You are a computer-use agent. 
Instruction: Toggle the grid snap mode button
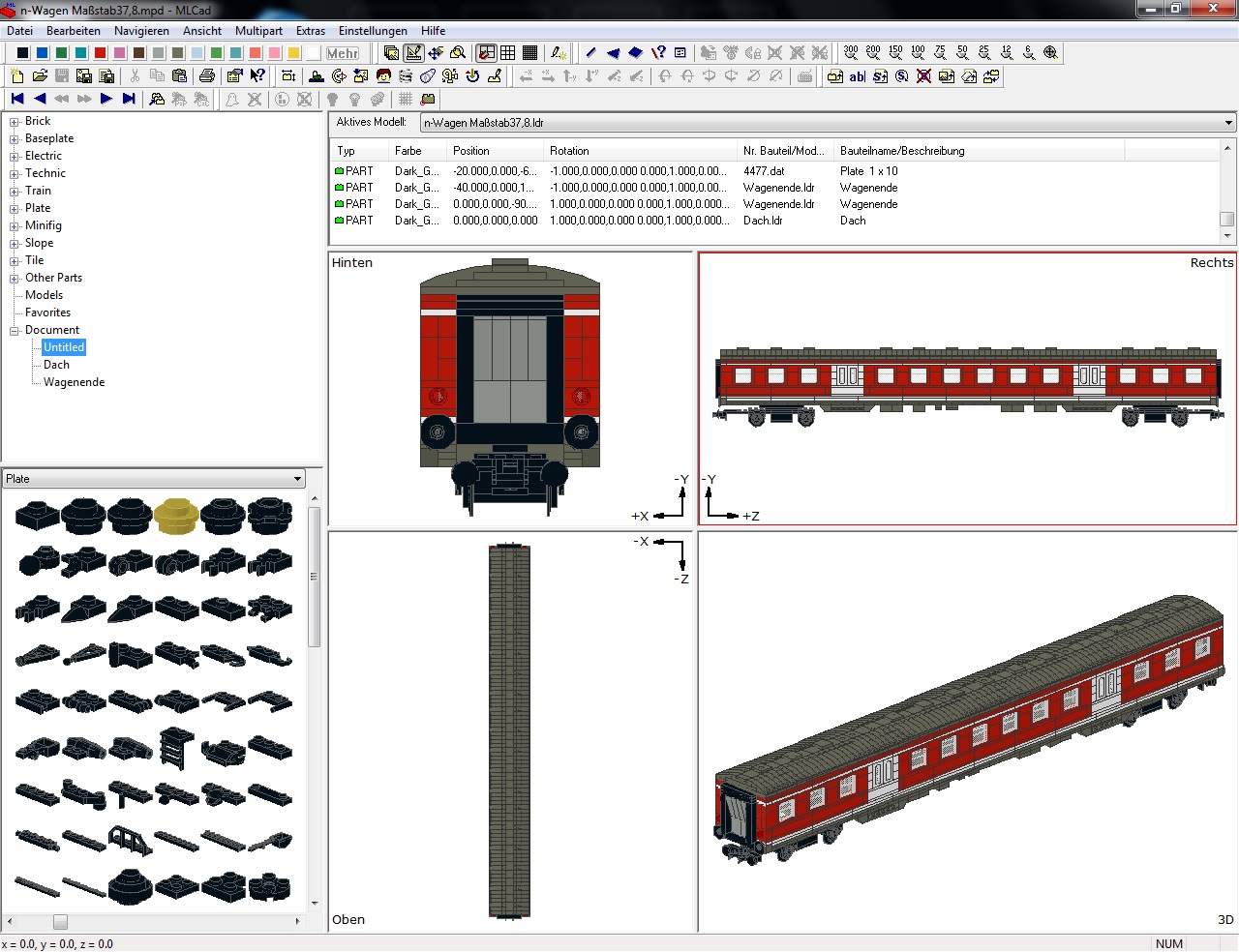point(487,52)
